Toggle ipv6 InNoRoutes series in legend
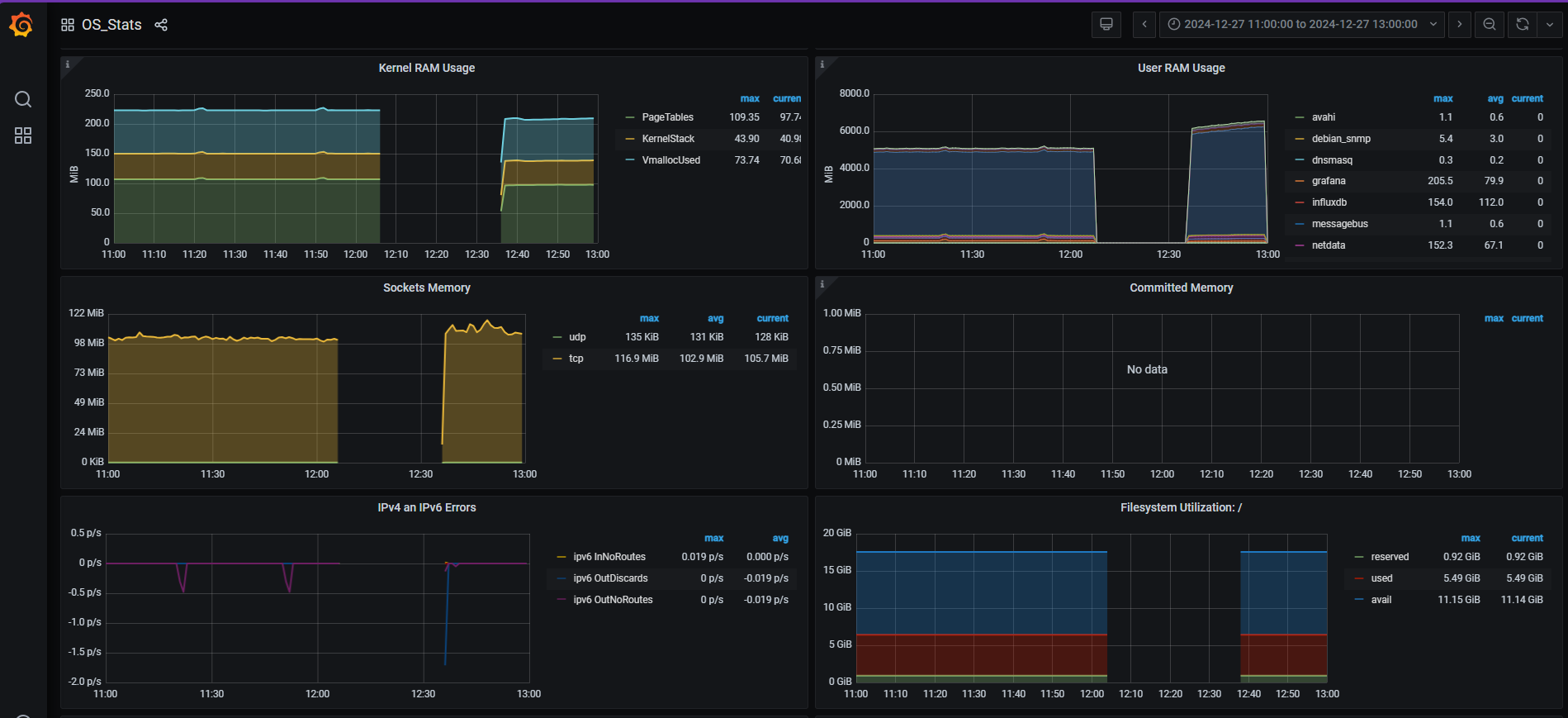Viewport: 1568px width, 718px height. tap(609, 557)
